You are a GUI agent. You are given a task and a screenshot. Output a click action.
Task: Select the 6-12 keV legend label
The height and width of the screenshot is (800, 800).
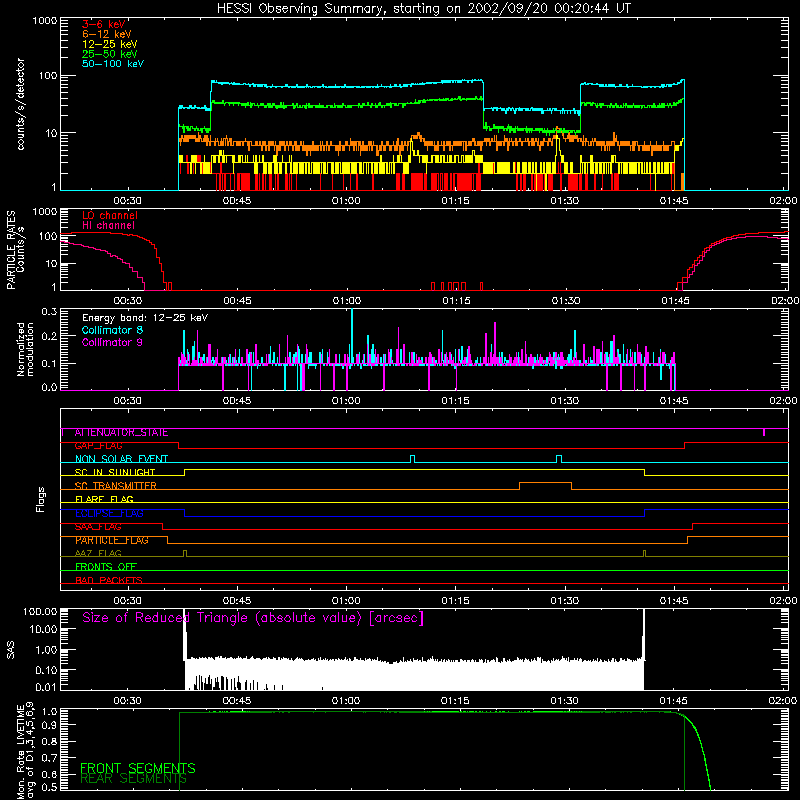tap(107, 34)
